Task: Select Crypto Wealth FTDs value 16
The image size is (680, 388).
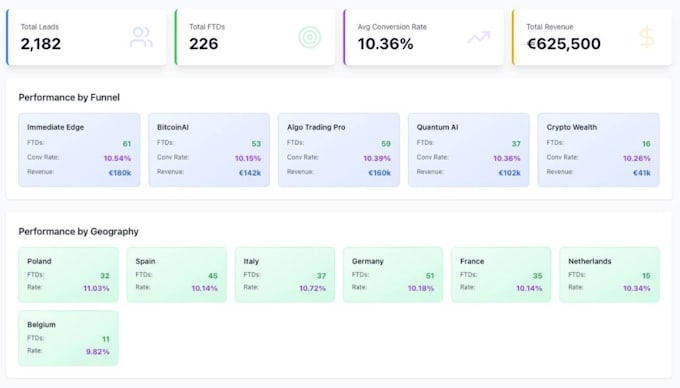Action: click(x=646, y=143)
